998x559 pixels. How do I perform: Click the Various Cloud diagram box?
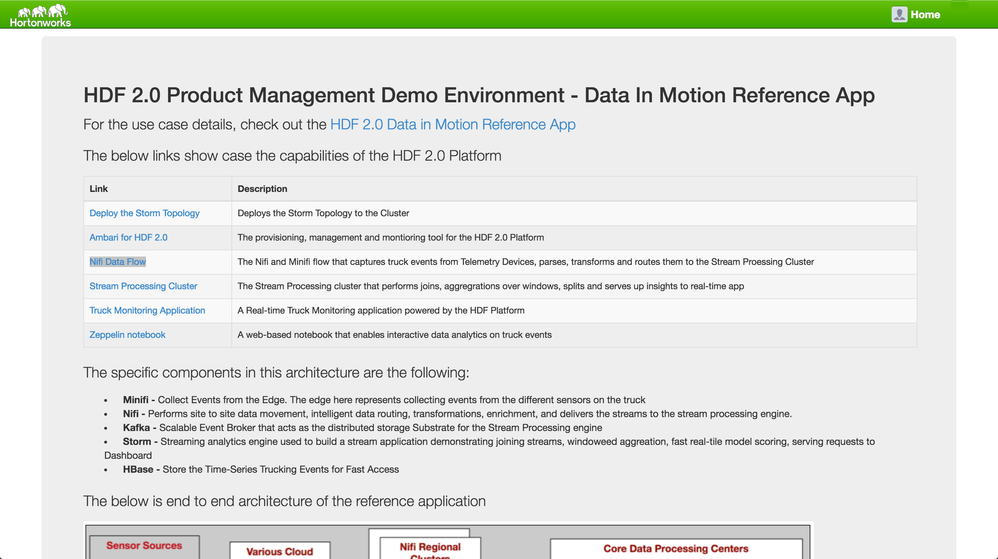[x=279, y=550]
